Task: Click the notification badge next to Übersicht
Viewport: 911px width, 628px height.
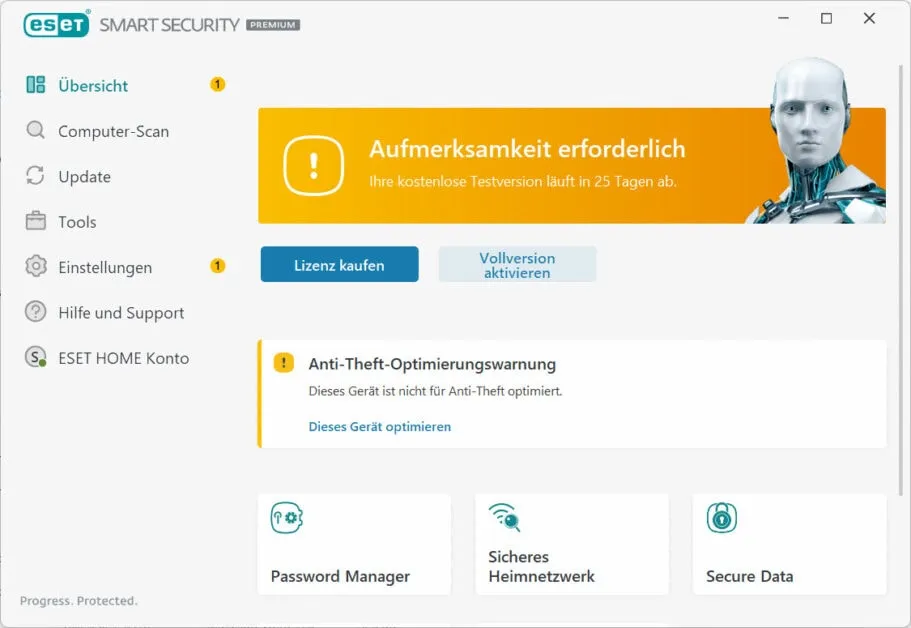Action: pyautogui.click(x=217, y=85)
